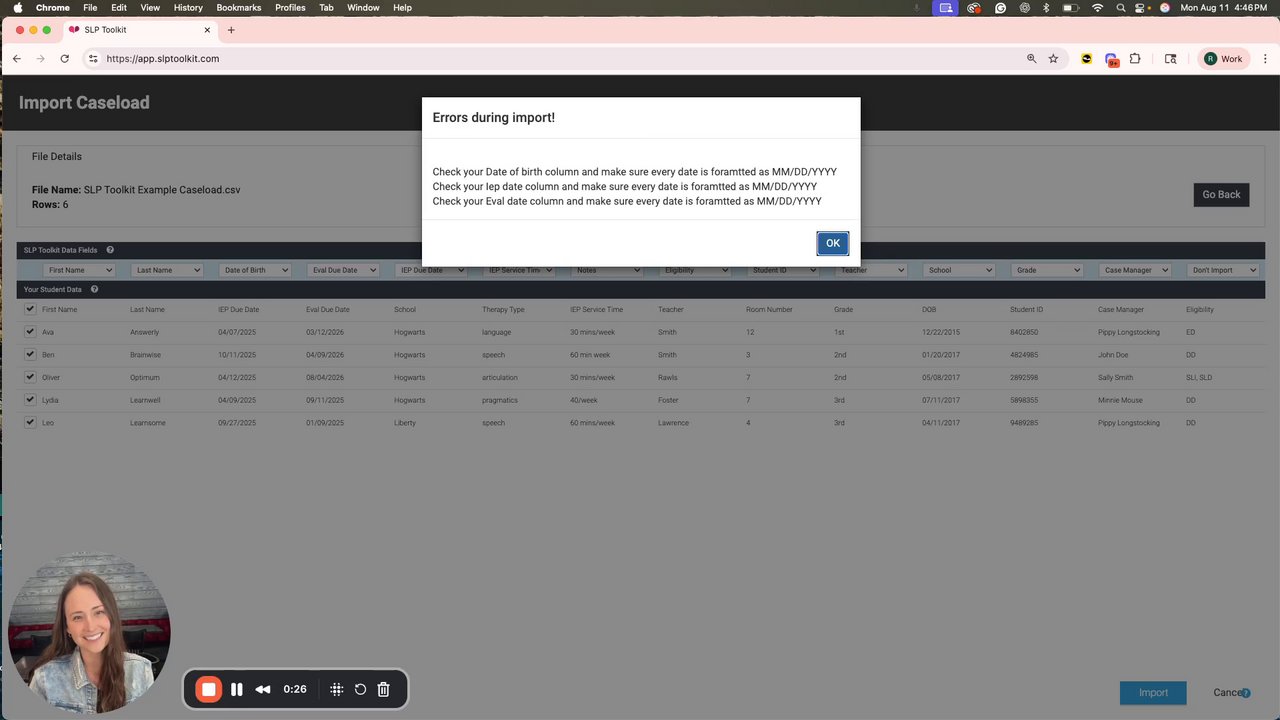Screen dimensions: 1280x720
Task: Uncheck the Ava Answerly row checkbox
Action: tap(30, 332)
